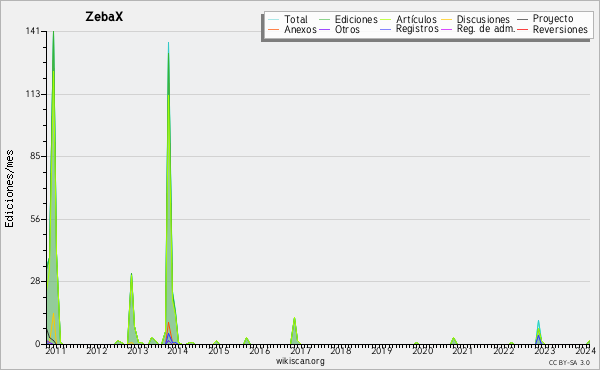Click the CC BY-SA 3.0 license text
Image resolution: width=600 pixels, height=370 pixels.
pyautogui.click(x=569, y=362)
